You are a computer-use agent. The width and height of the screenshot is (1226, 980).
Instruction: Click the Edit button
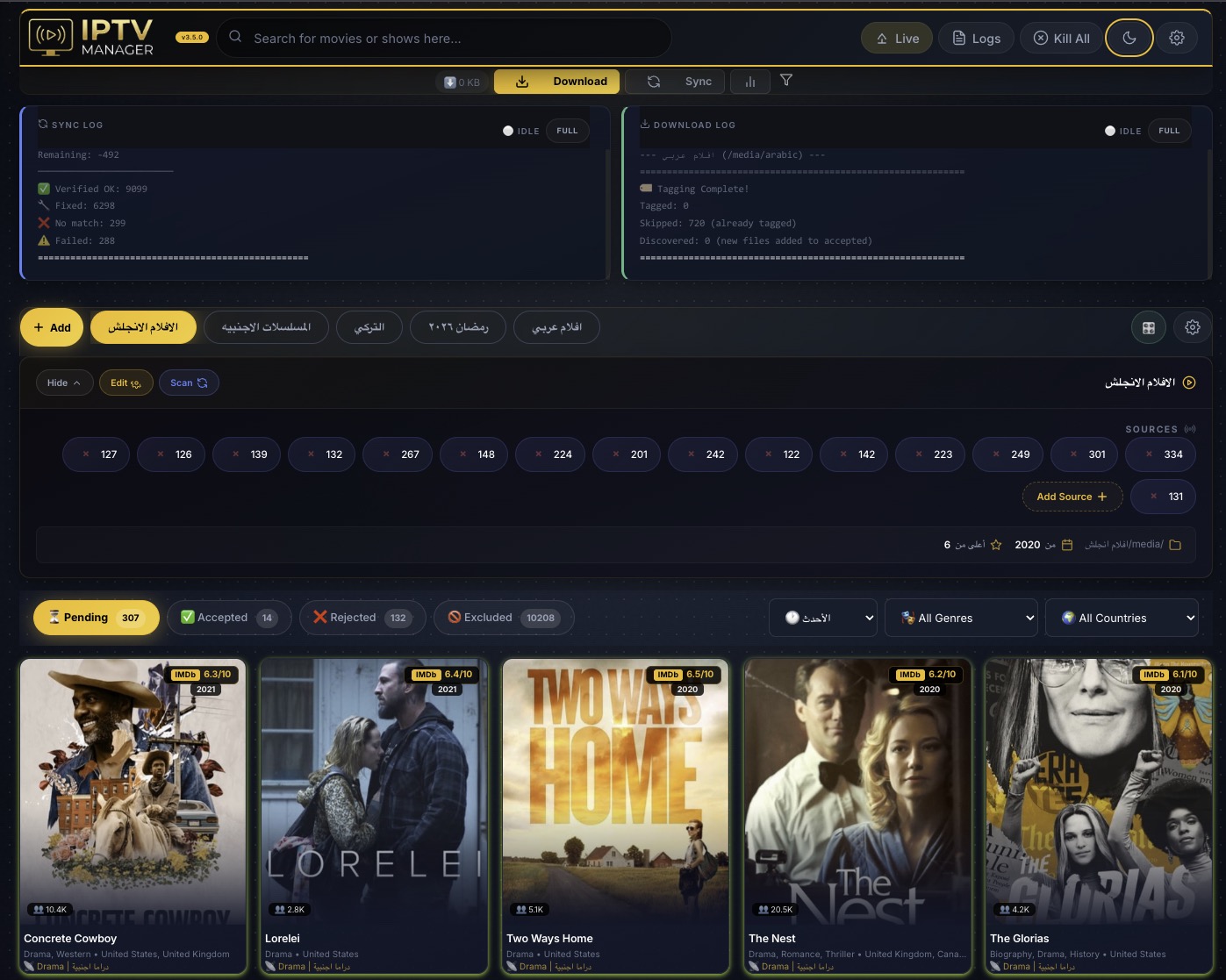[x=126, y=383]
